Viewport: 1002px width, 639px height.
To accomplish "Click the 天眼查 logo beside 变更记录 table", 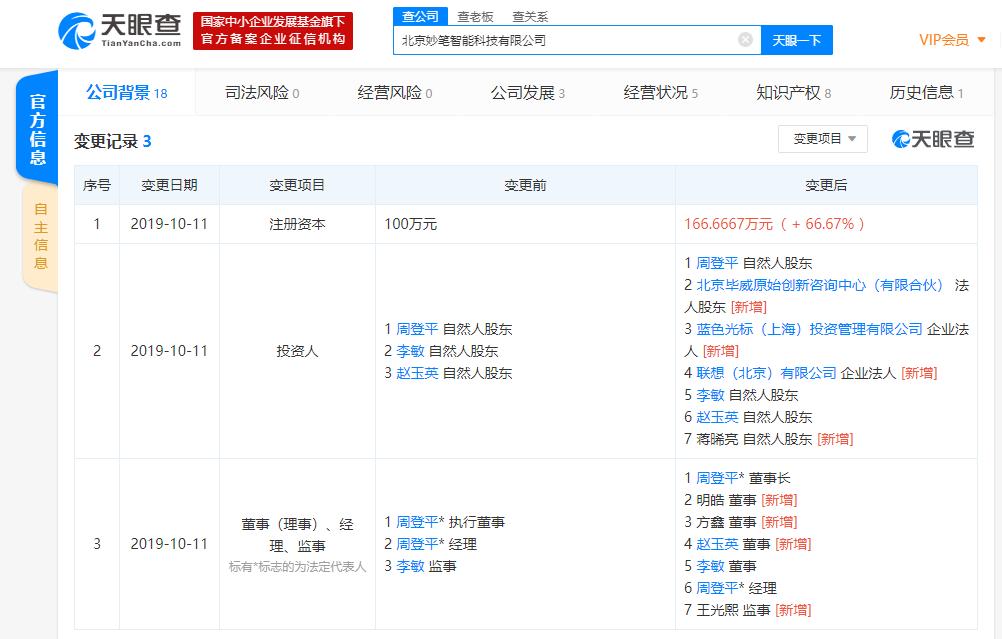I will tap(931, 140).
